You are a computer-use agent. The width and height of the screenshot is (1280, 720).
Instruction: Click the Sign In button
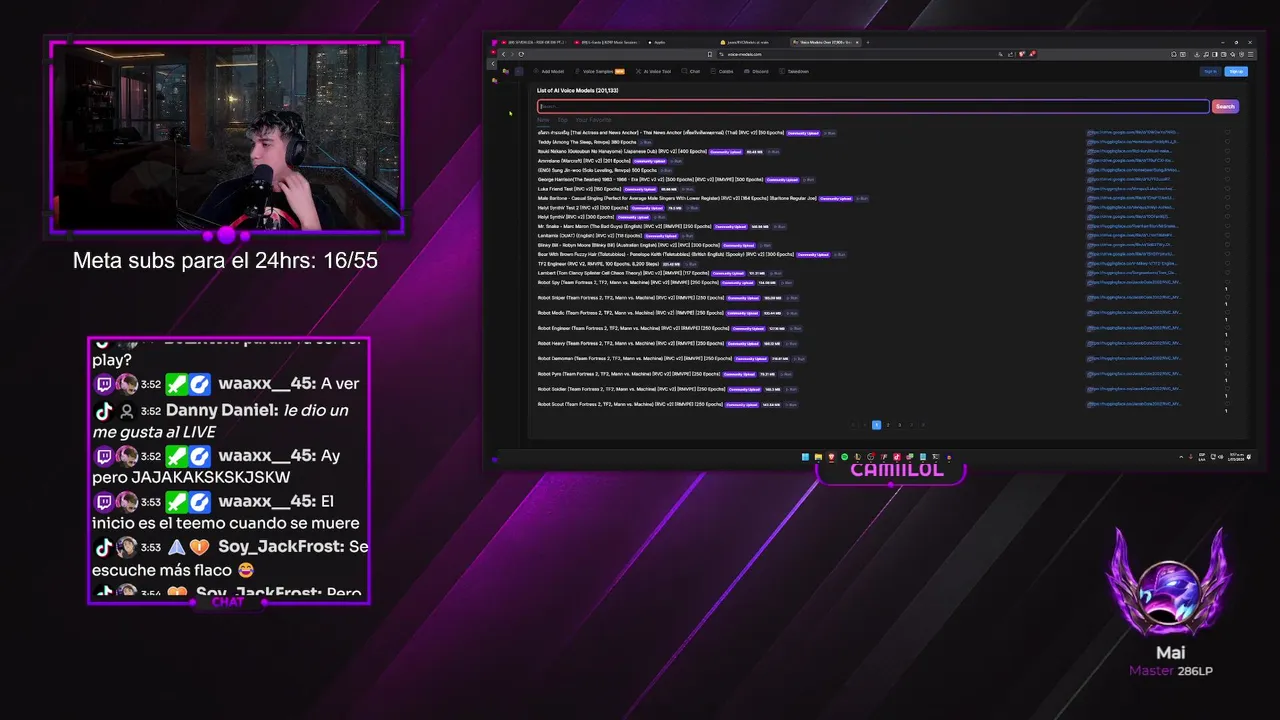(x=1211, y=72)
